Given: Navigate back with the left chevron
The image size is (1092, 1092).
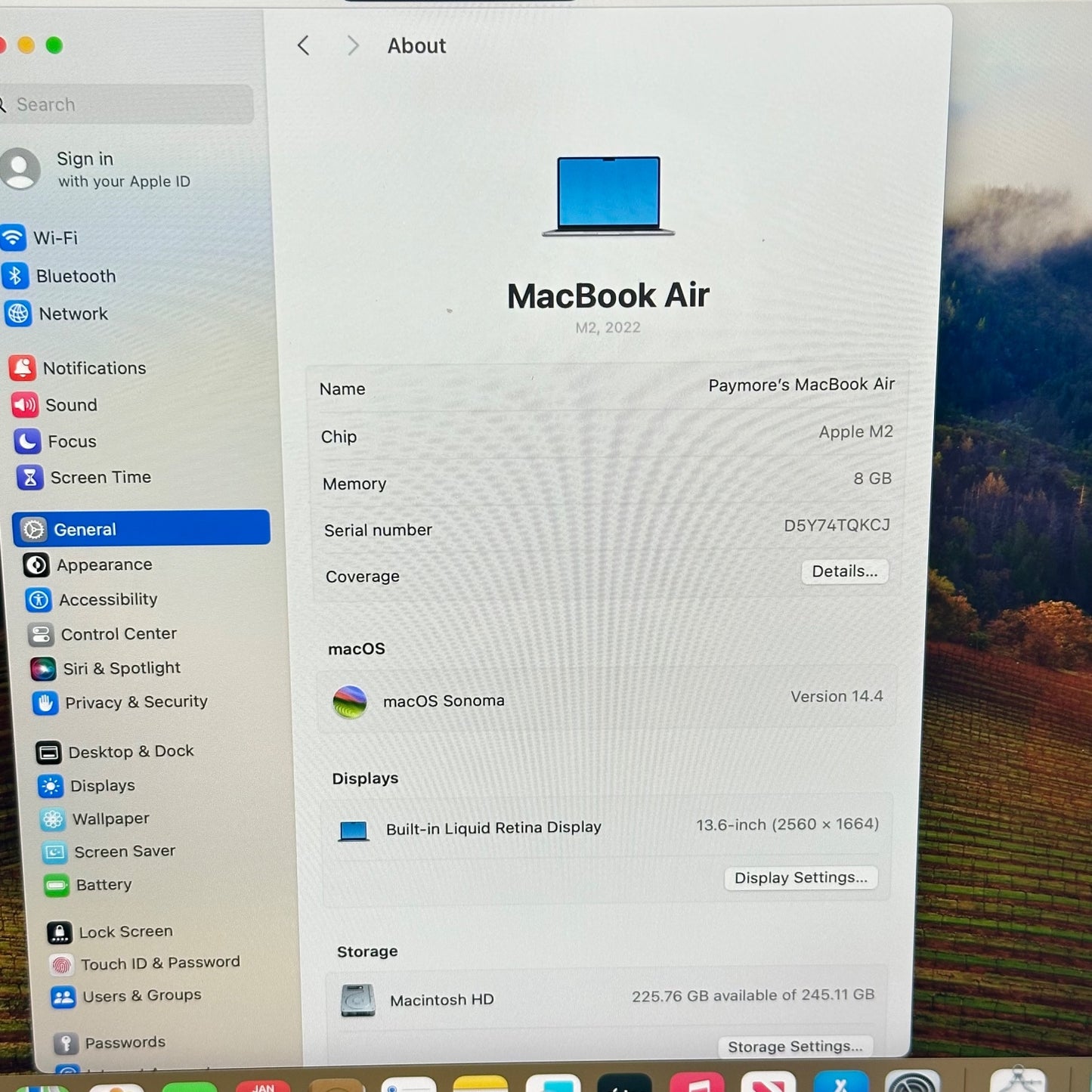Looking at the screenshot, I should pos(304,46).
